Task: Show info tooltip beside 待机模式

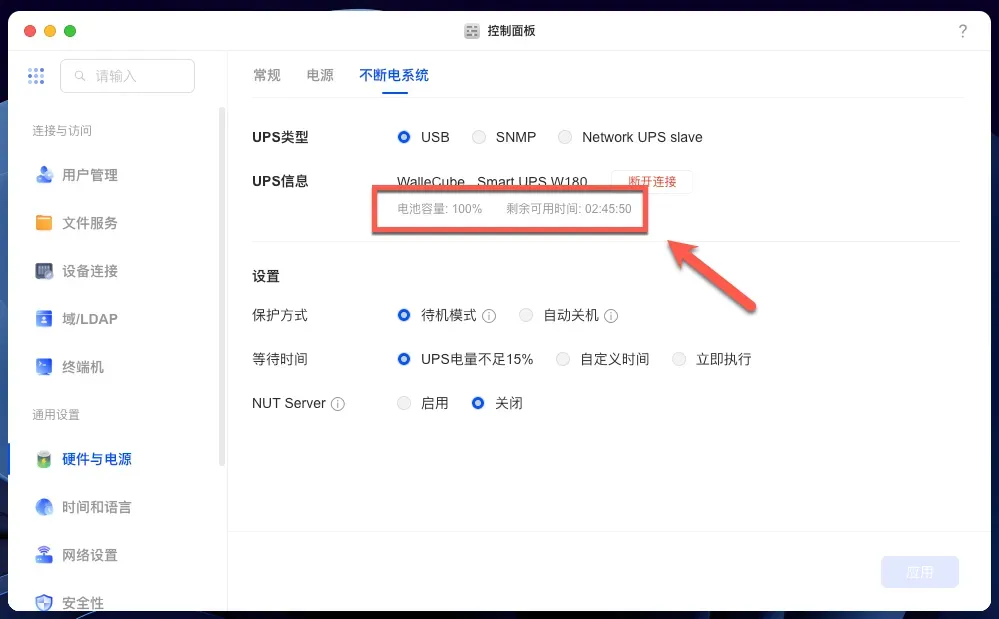Action: [489, 316]
